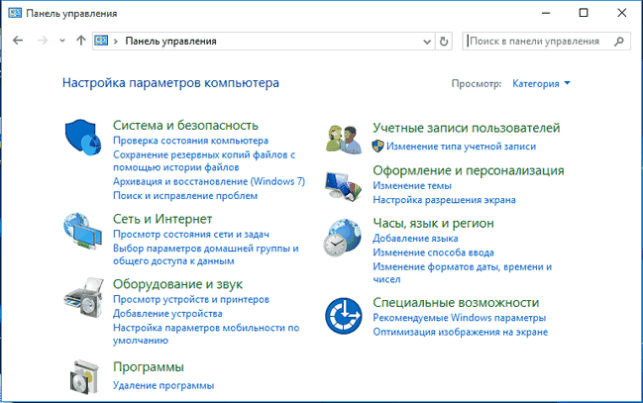Open Сохранение резервных копий файлов link

204,161
